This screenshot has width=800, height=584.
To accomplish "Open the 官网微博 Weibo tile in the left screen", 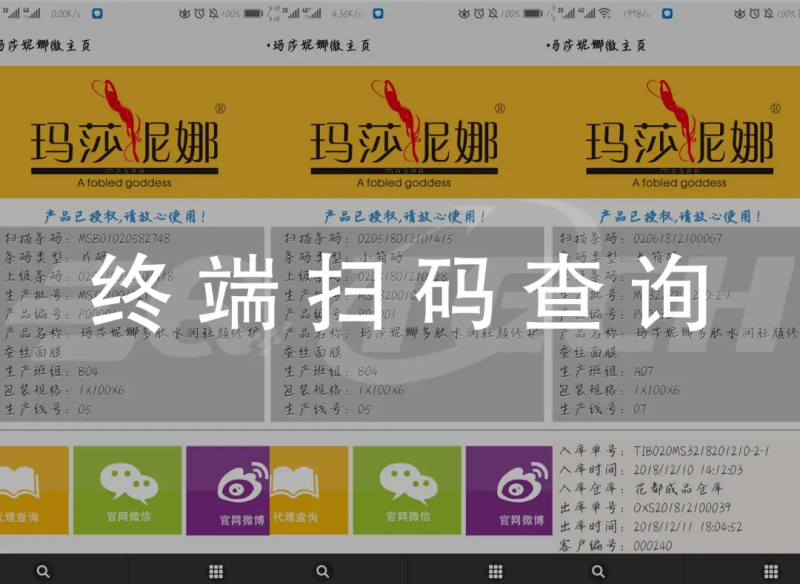I will pyautogui.click(x=228, y=491).
